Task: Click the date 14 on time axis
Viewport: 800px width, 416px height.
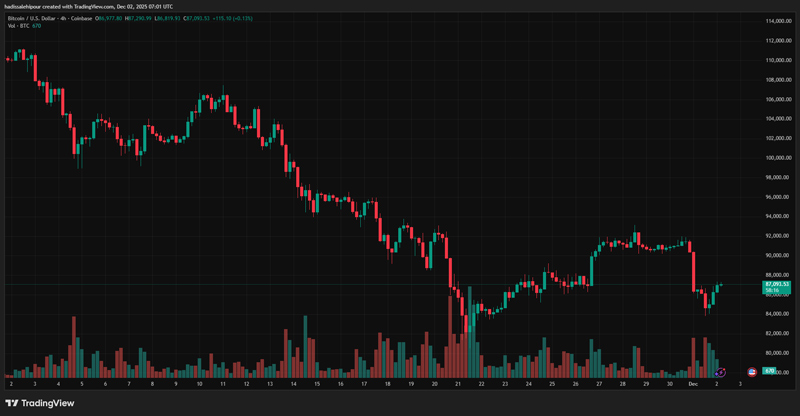Action: point(293,383)
